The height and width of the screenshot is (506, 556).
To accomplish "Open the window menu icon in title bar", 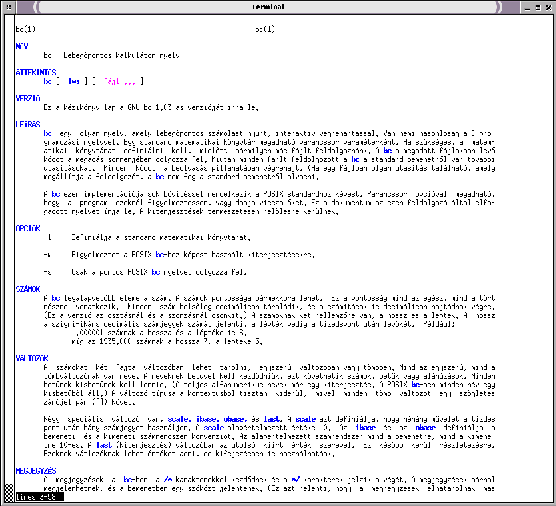I will tap(9, 7).
